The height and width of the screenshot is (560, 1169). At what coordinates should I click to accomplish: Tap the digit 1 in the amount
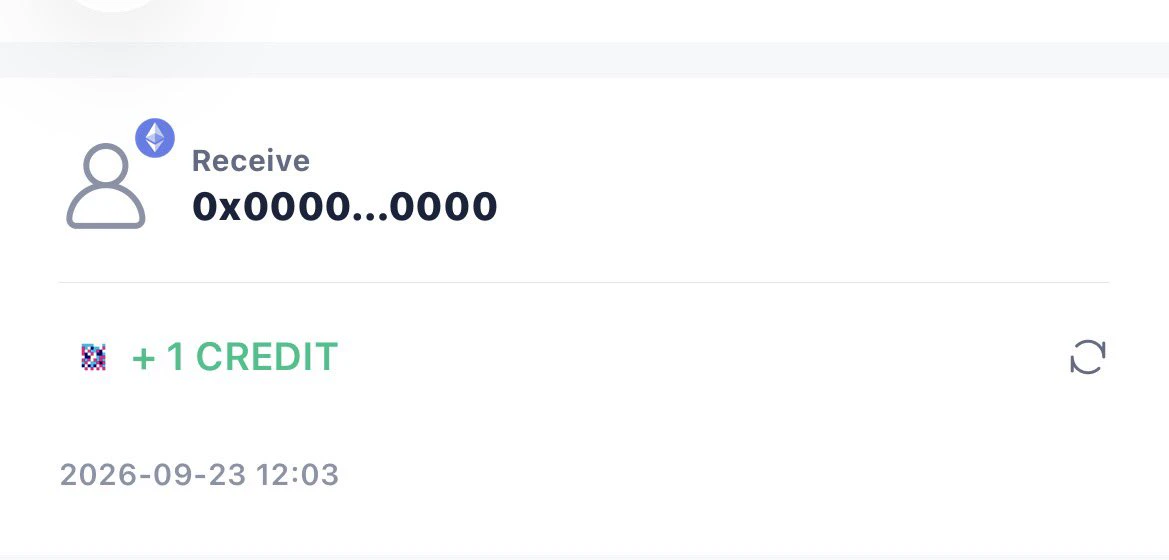pyautogui.click(x=175, y=357)
